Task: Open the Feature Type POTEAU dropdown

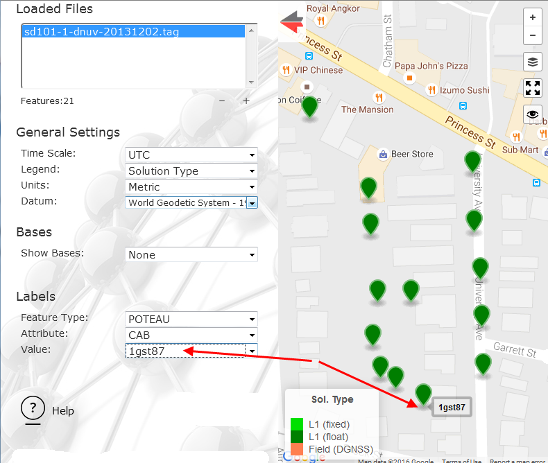Action: coord(191,319)
